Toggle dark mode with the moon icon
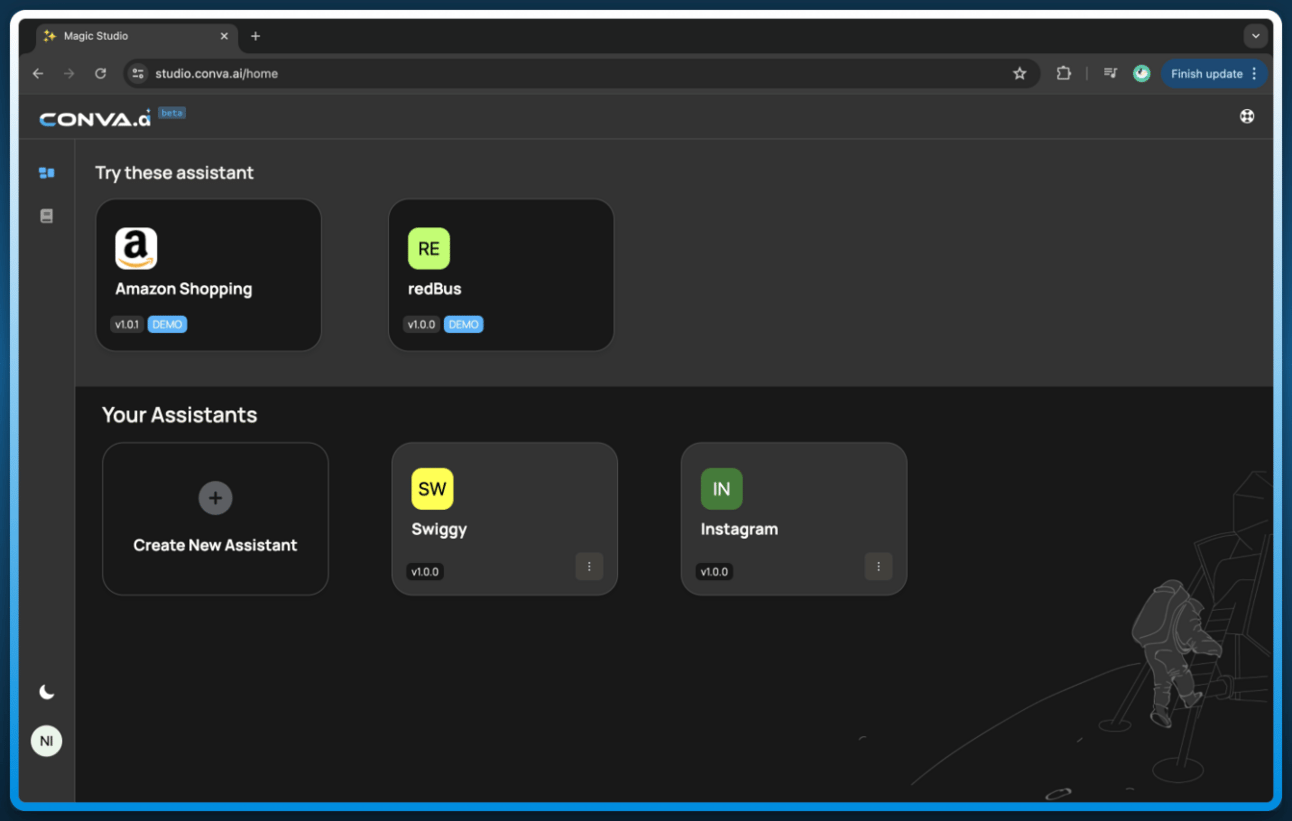This screenshot has height=821, width=1292. click(46, 692)
